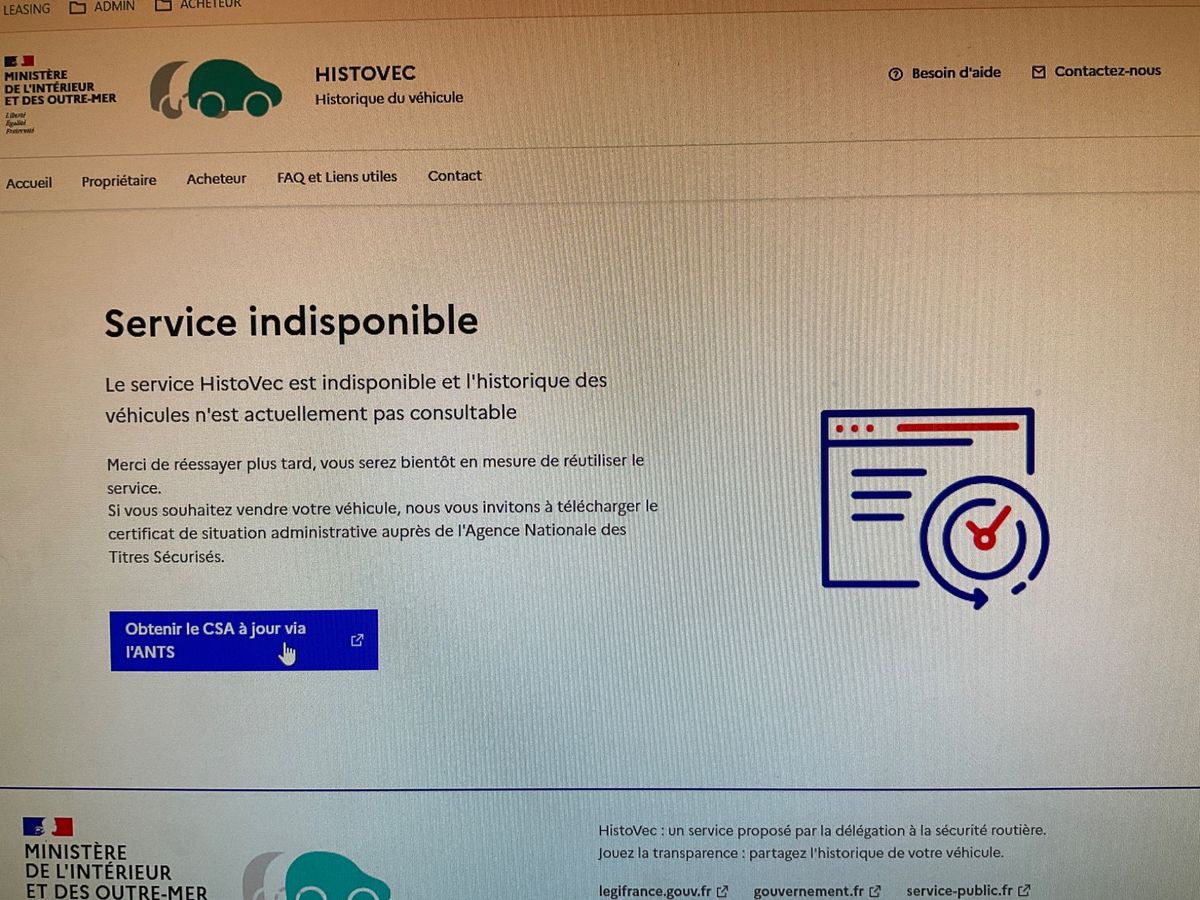Click the HISTOVEC site title

pyautogui.click(x=365, y=74)
